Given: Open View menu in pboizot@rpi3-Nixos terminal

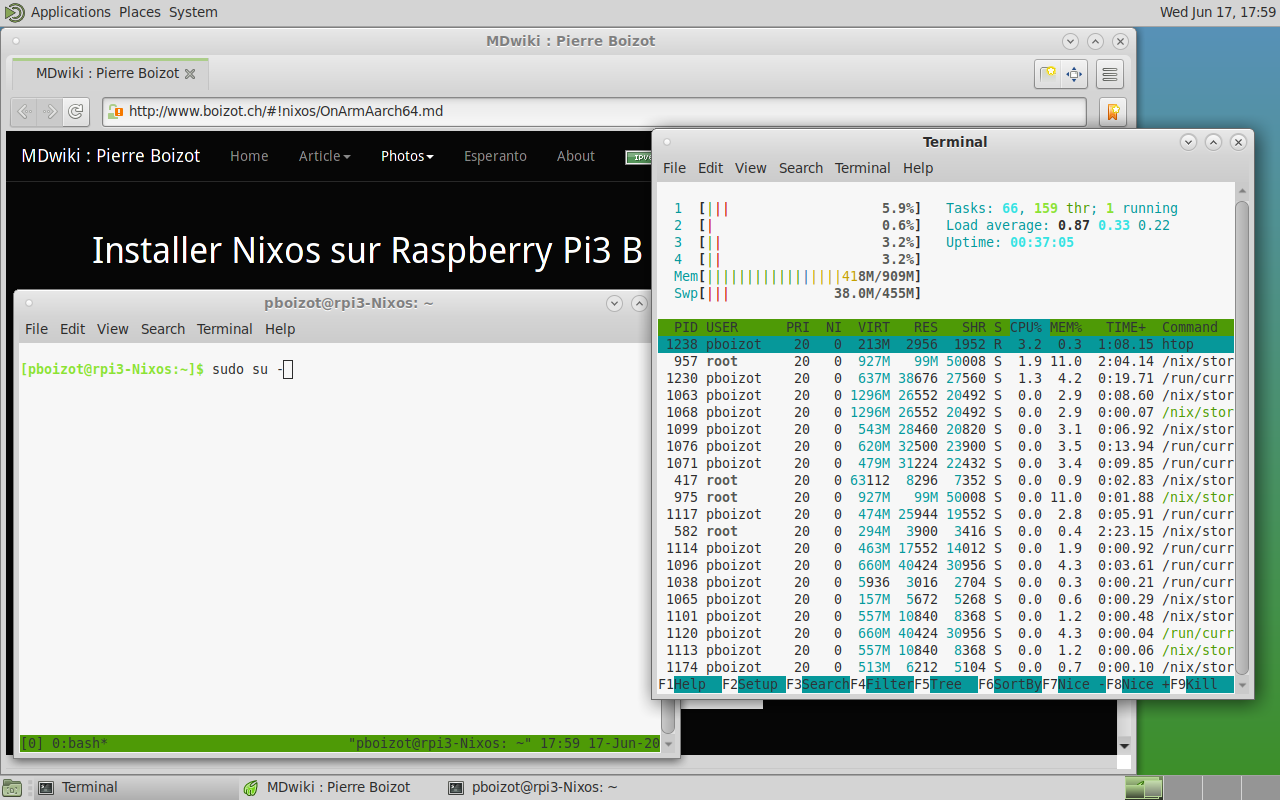Looking at the screenshot, I should point(113,329).
